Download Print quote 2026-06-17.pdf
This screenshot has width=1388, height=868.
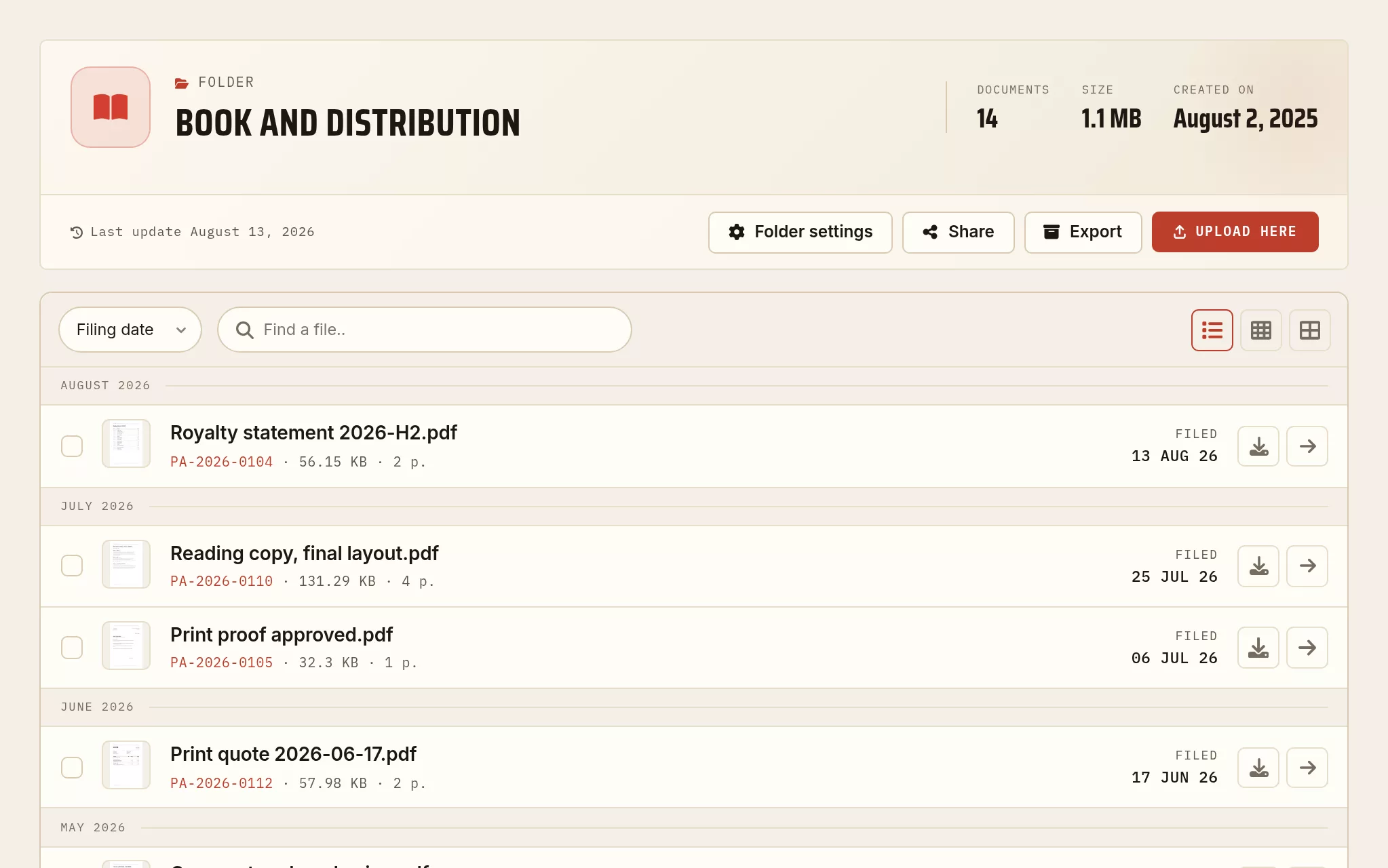1258,768
